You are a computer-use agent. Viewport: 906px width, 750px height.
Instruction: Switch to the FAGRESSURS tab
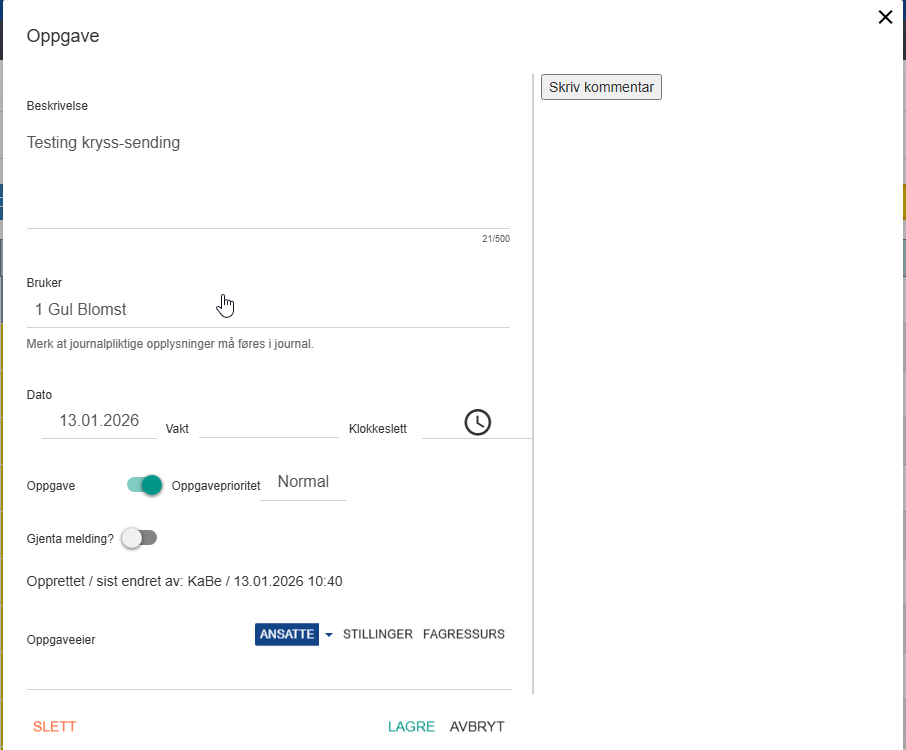pos(463,634)
